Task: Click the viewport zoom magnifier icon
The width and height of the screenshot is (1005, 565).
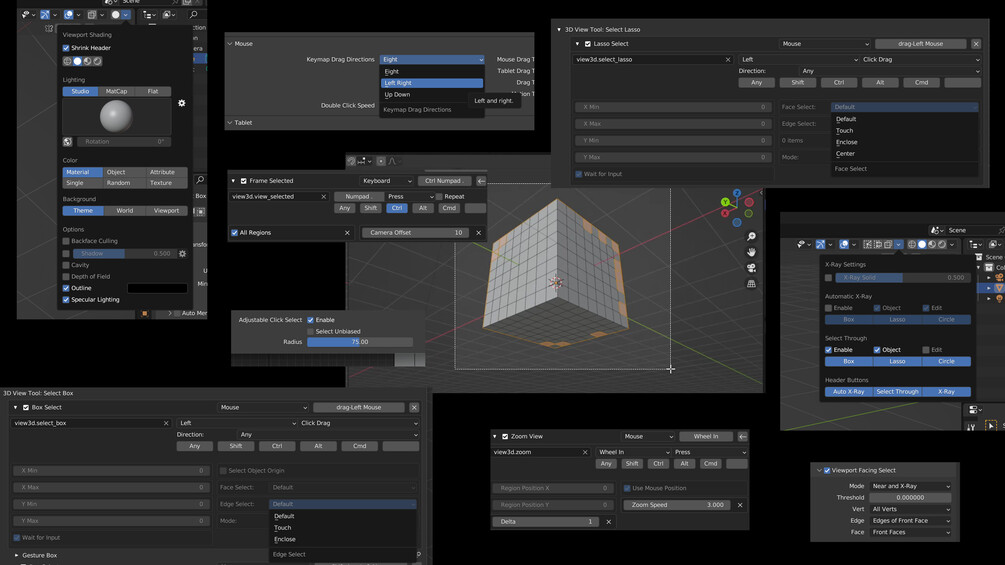Action: point(751,236)
